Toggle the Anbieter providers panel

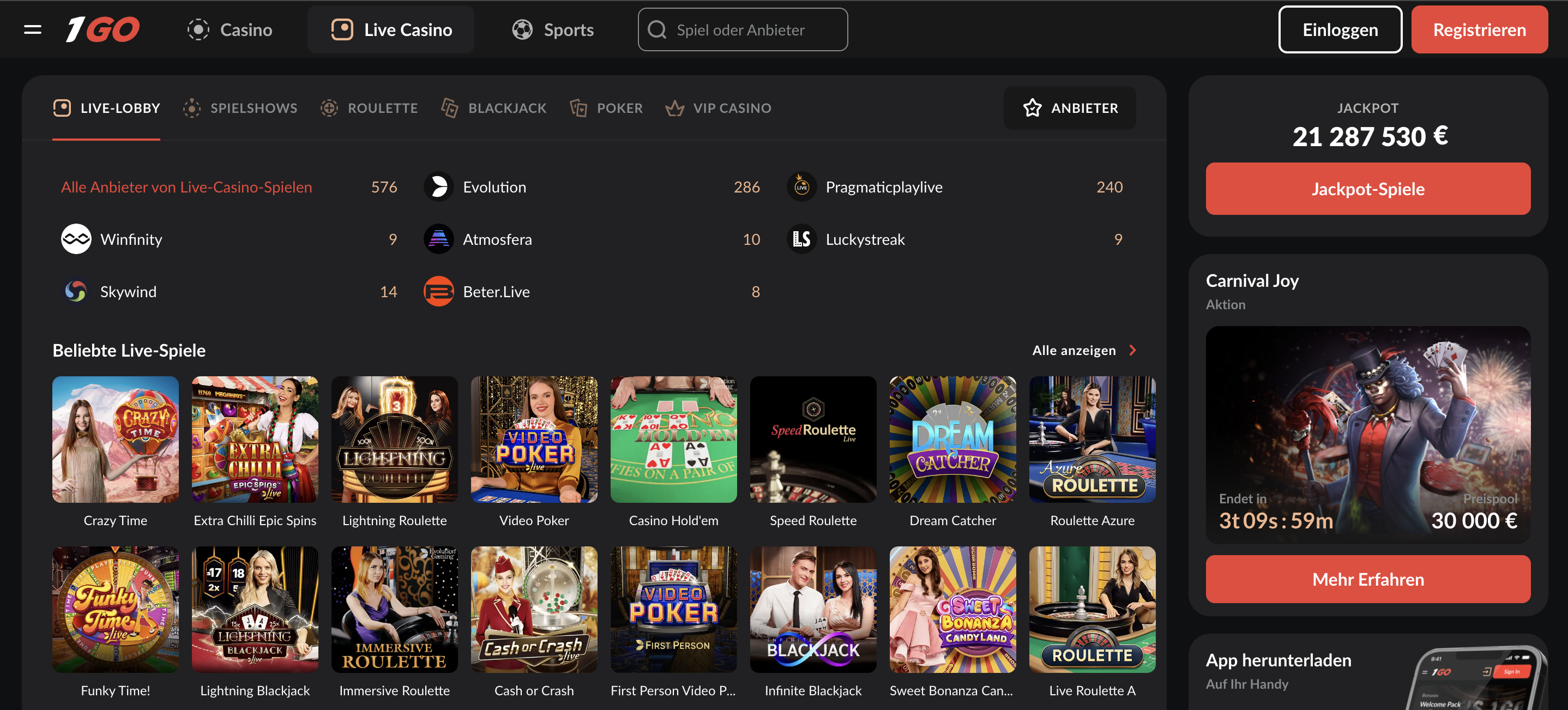(x=1070, y=108)
